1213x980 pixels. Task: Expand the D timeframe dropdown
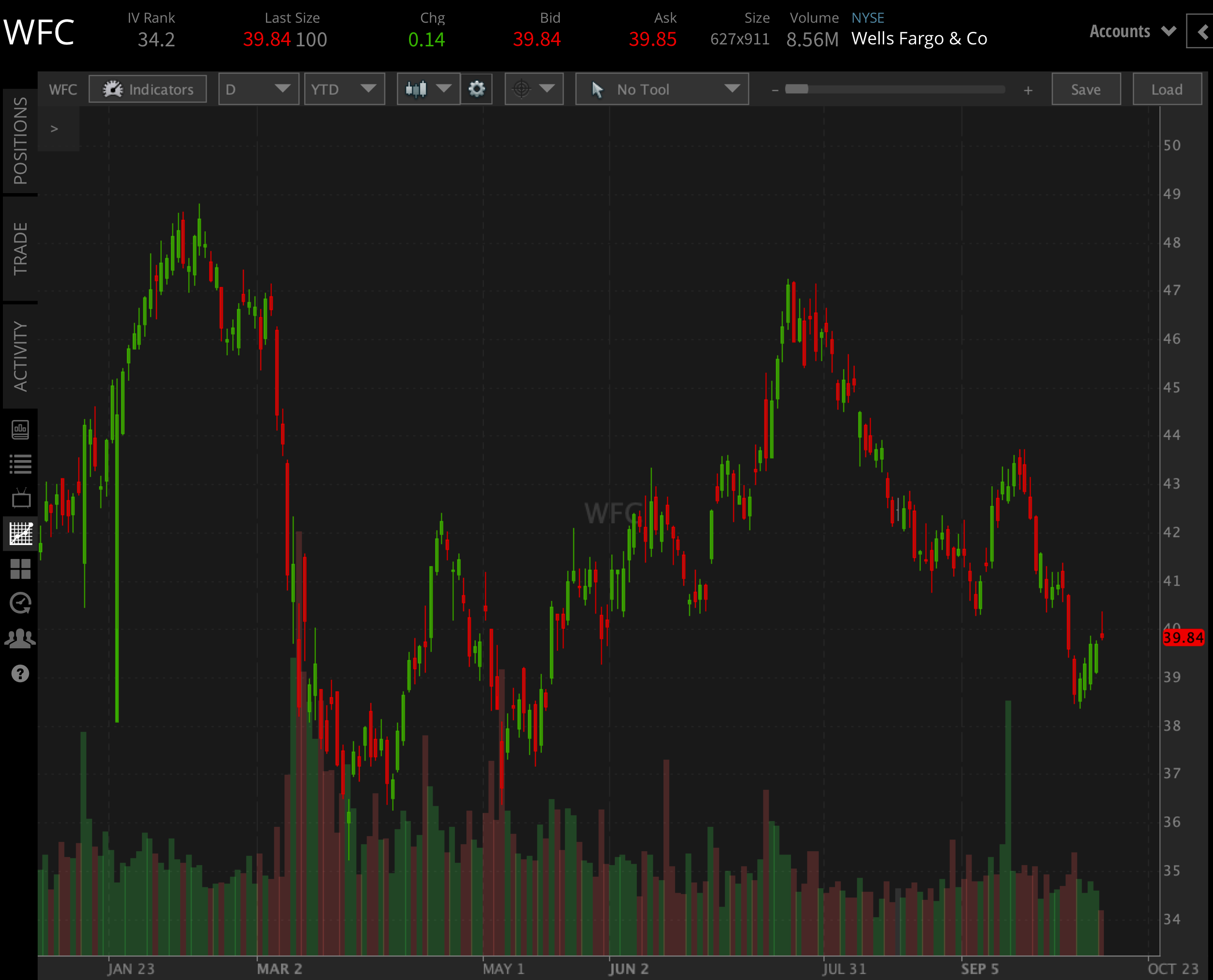coord(259,89)
